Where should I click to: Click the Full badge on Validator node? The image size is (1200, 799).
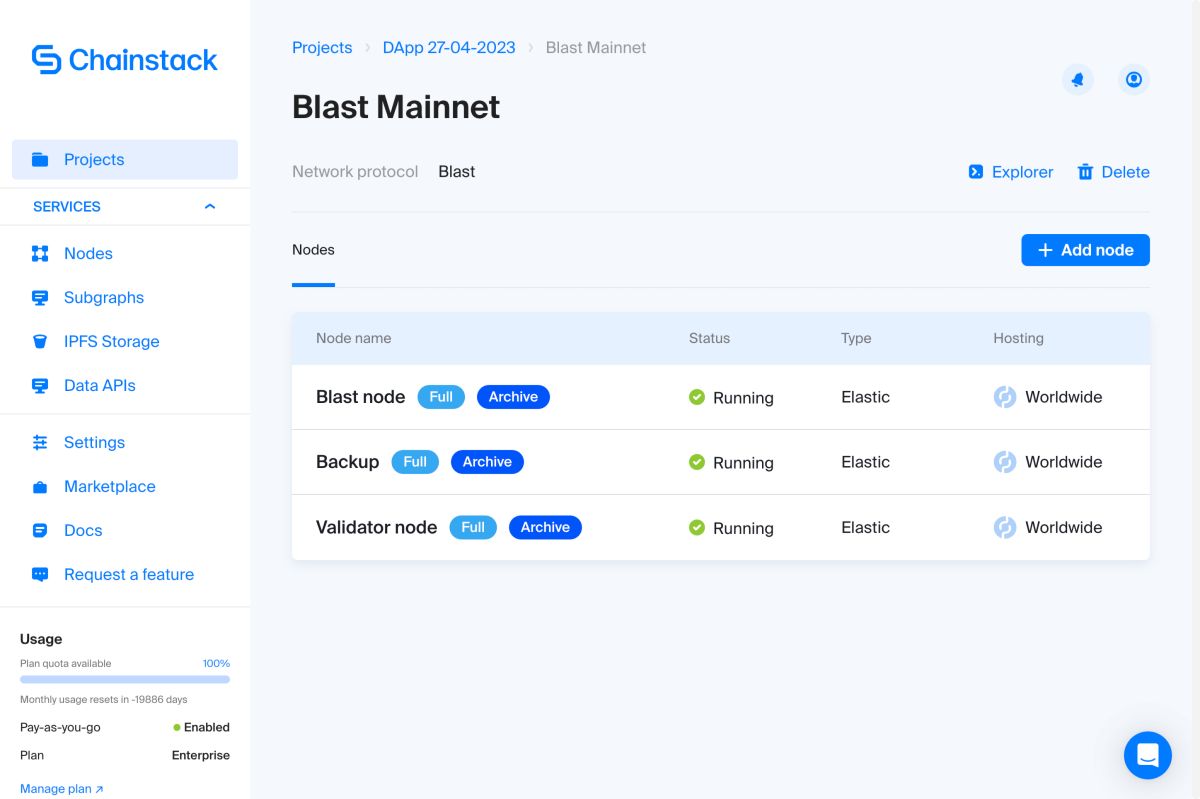[473, 527]
